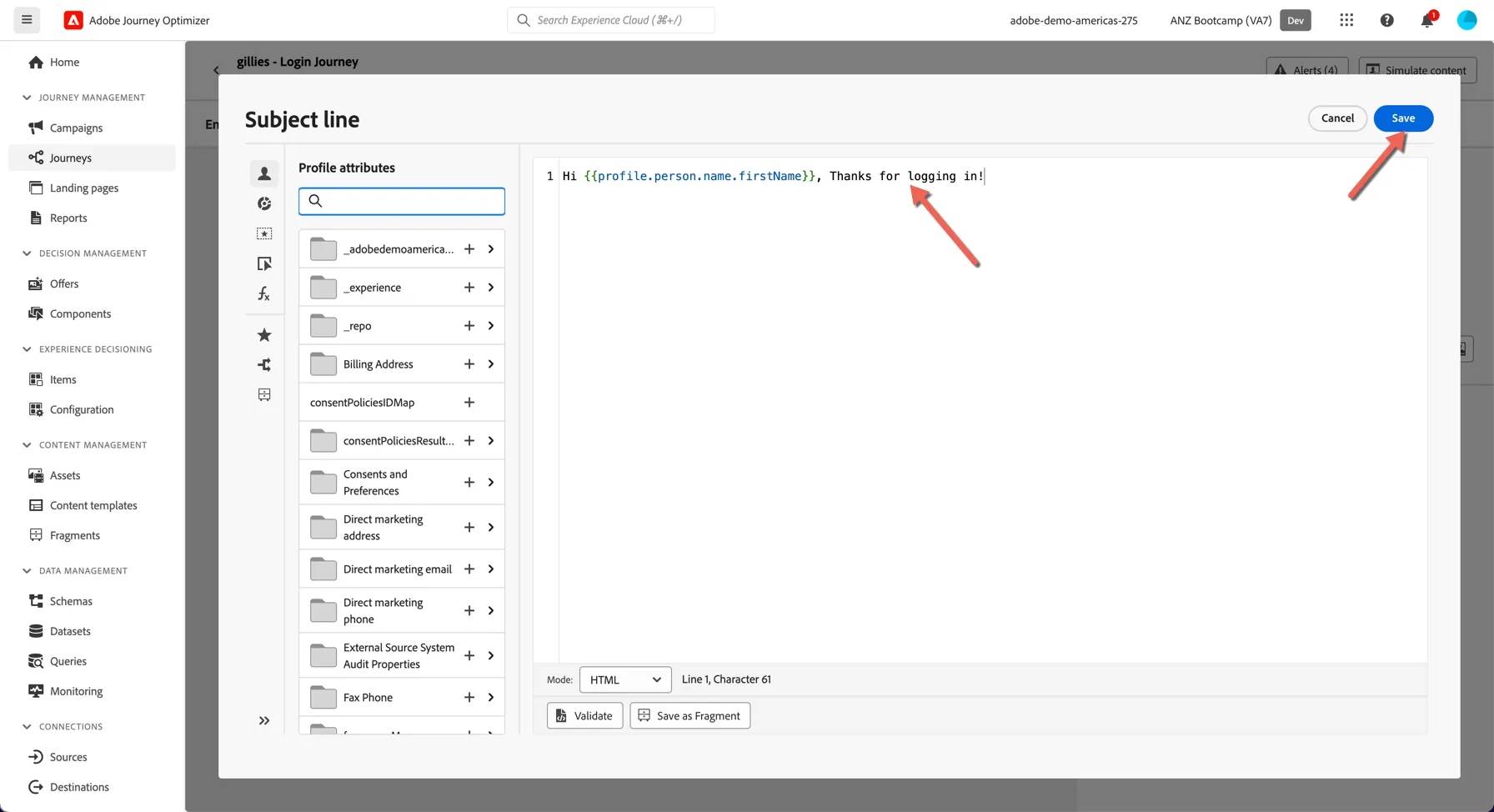Collapse the Data Management section

27,571
